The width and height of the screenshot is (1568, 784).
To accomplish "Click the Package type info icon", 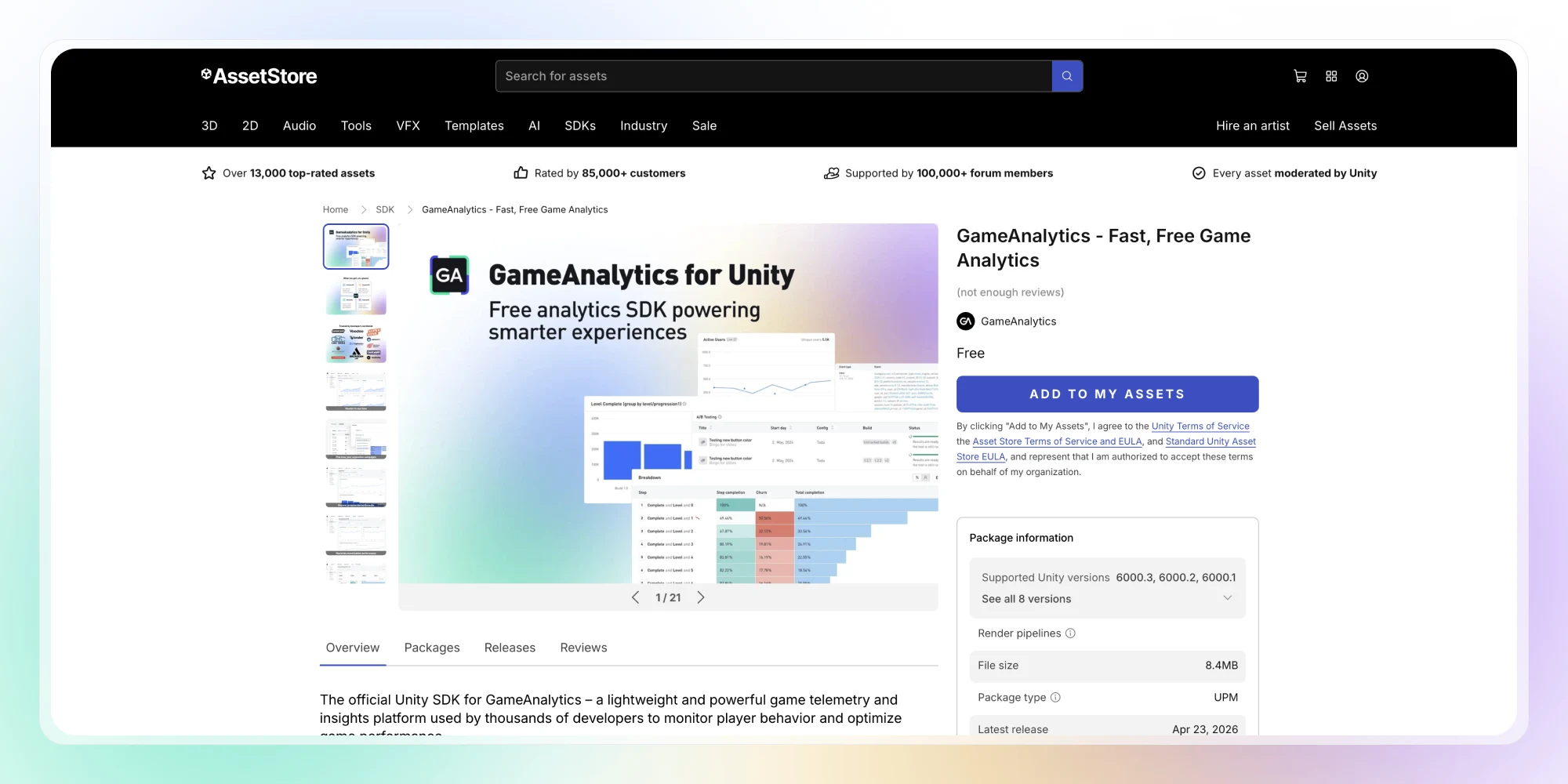I will [1055, 698].
